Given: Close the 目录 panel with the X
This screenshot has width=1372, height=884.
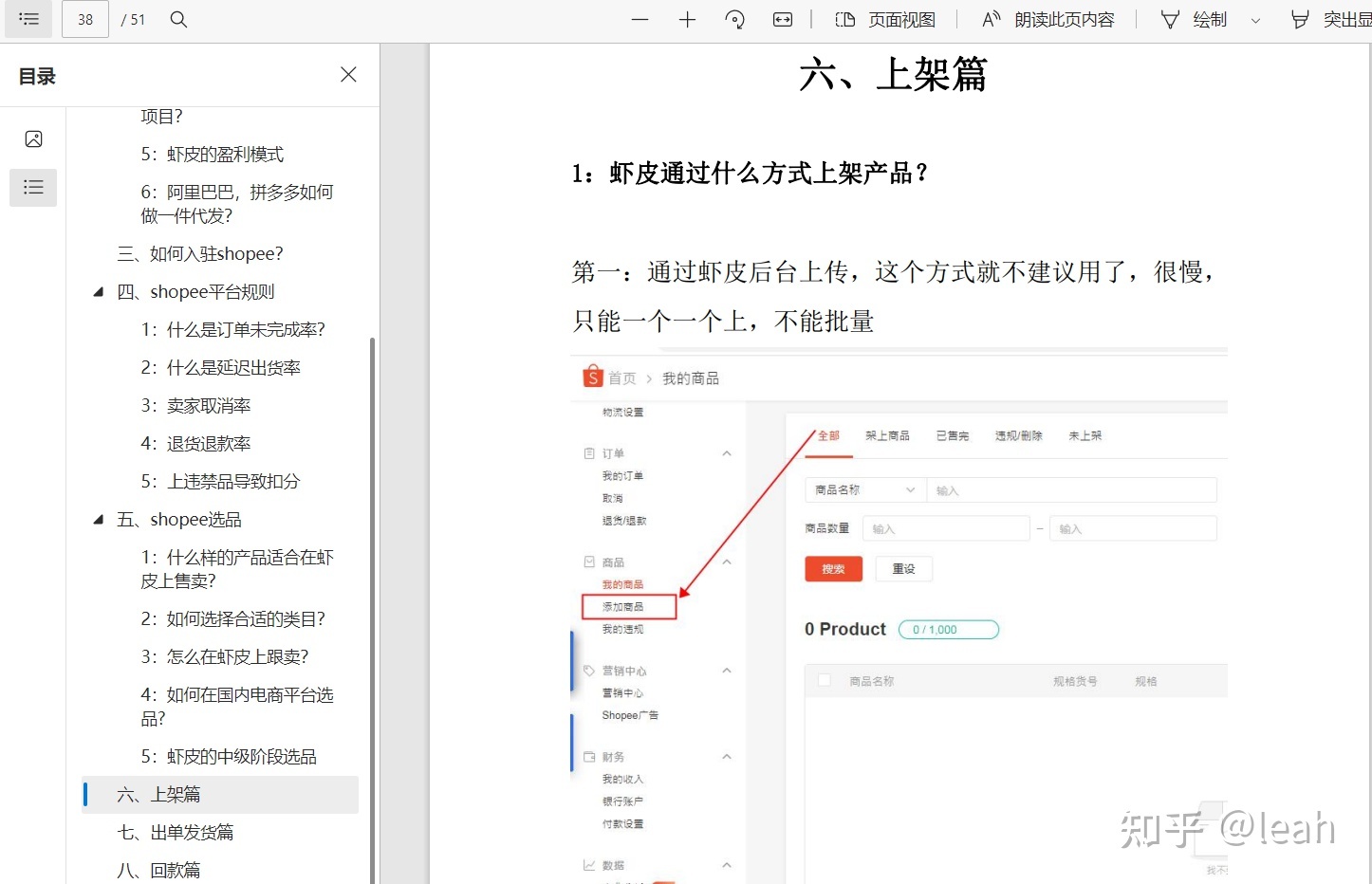Looking at the screenshot, I should click(x=348, y=74).
